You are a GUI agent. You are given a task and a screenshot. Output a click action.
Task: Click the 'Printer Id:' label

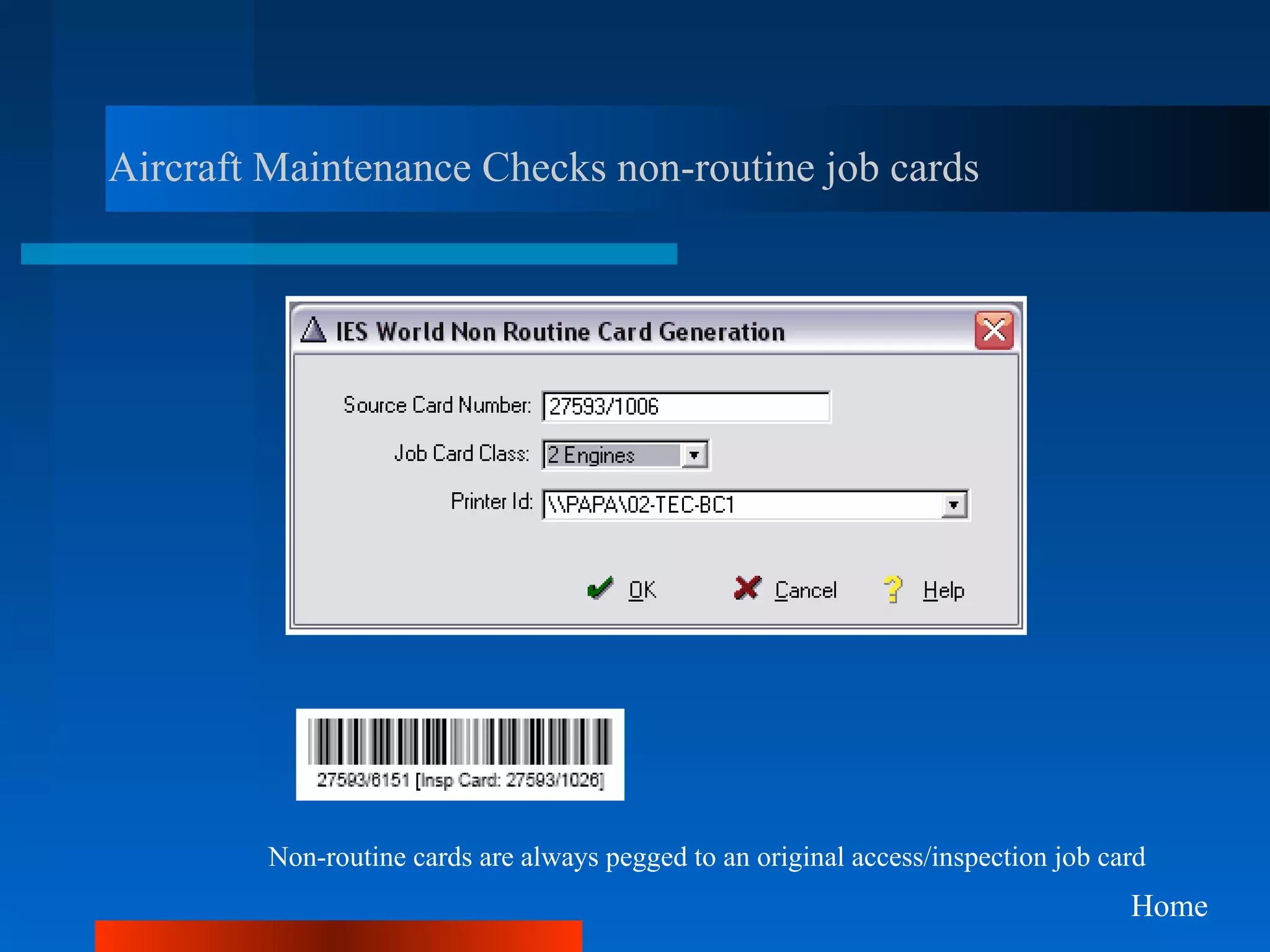click(492, 501)
